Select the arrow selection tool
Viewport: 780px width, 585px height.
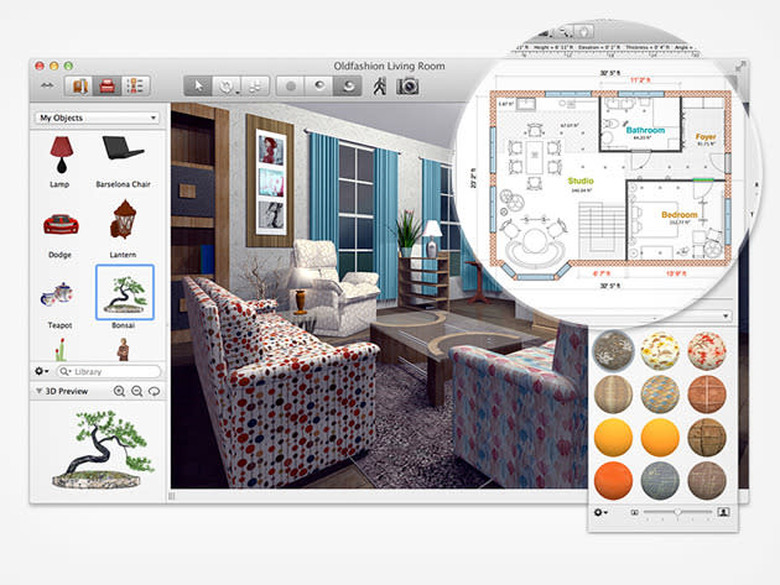point(198,86)
